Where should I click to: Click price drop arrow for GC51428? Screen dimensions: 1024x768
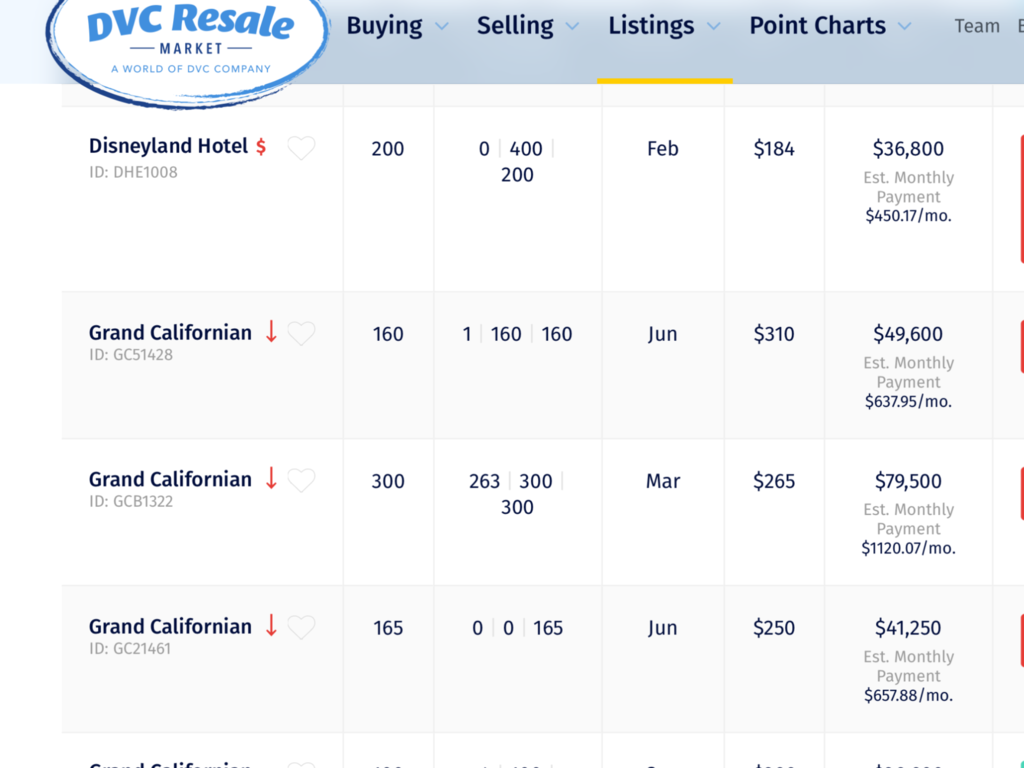tap(271, 332)
